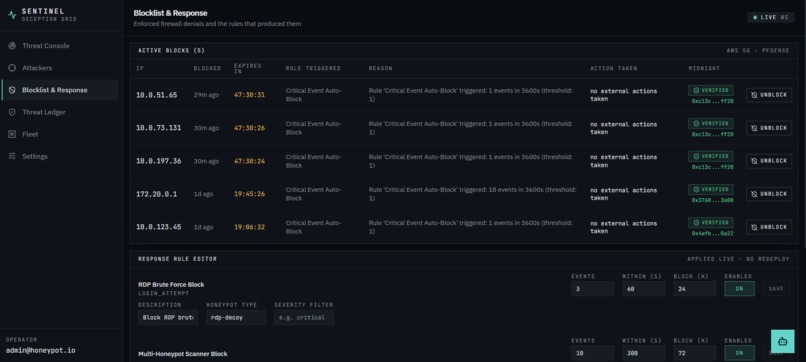This screenshot has height=362, width=806.
Task: Focus the Severity Filter input
Action: pos(304,317)
